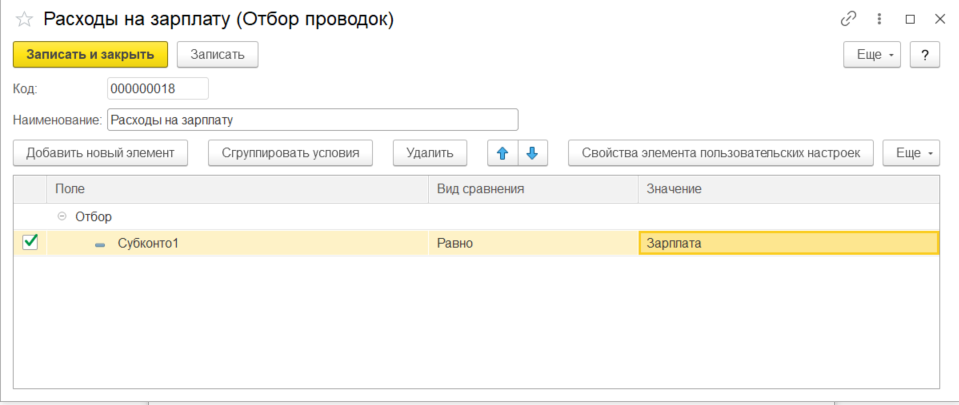The width and height of the screenshot is (959, 405).
Task: Open Свойства элемента пользовательских настроек
Action: coord(721,153)
